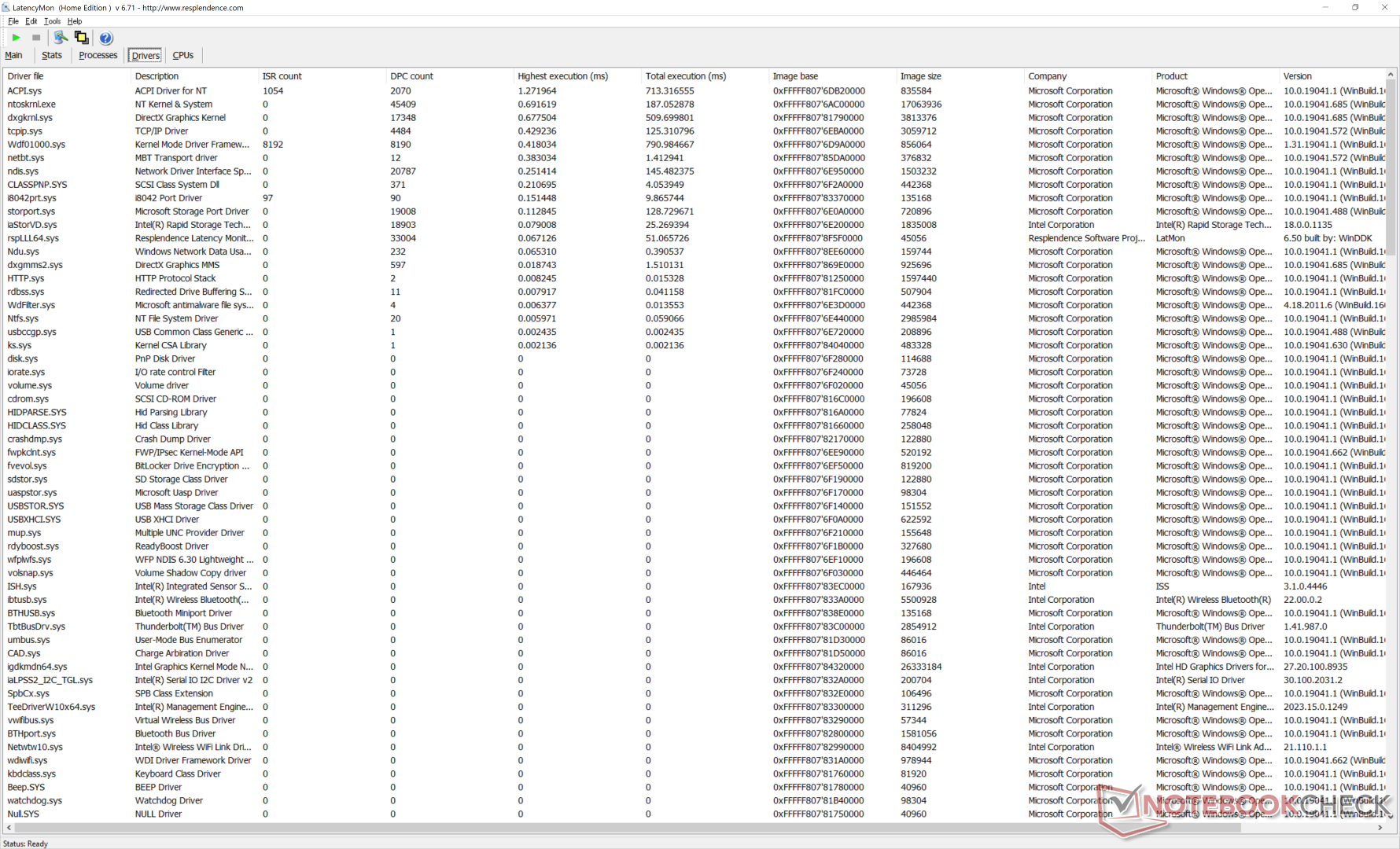1400x849 pixels.
Task: Sort by the Image size column header
Action: point(960,76)
